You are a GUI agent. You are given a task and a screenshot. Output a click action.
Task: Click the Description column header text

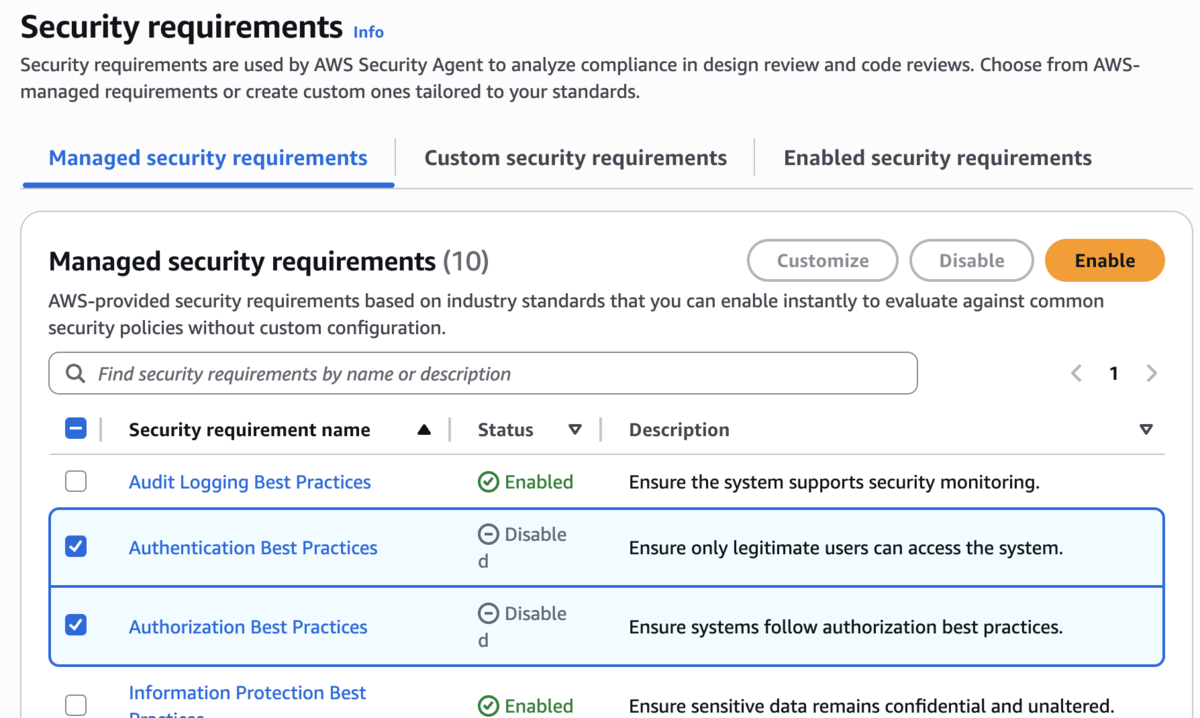[679, 430]
